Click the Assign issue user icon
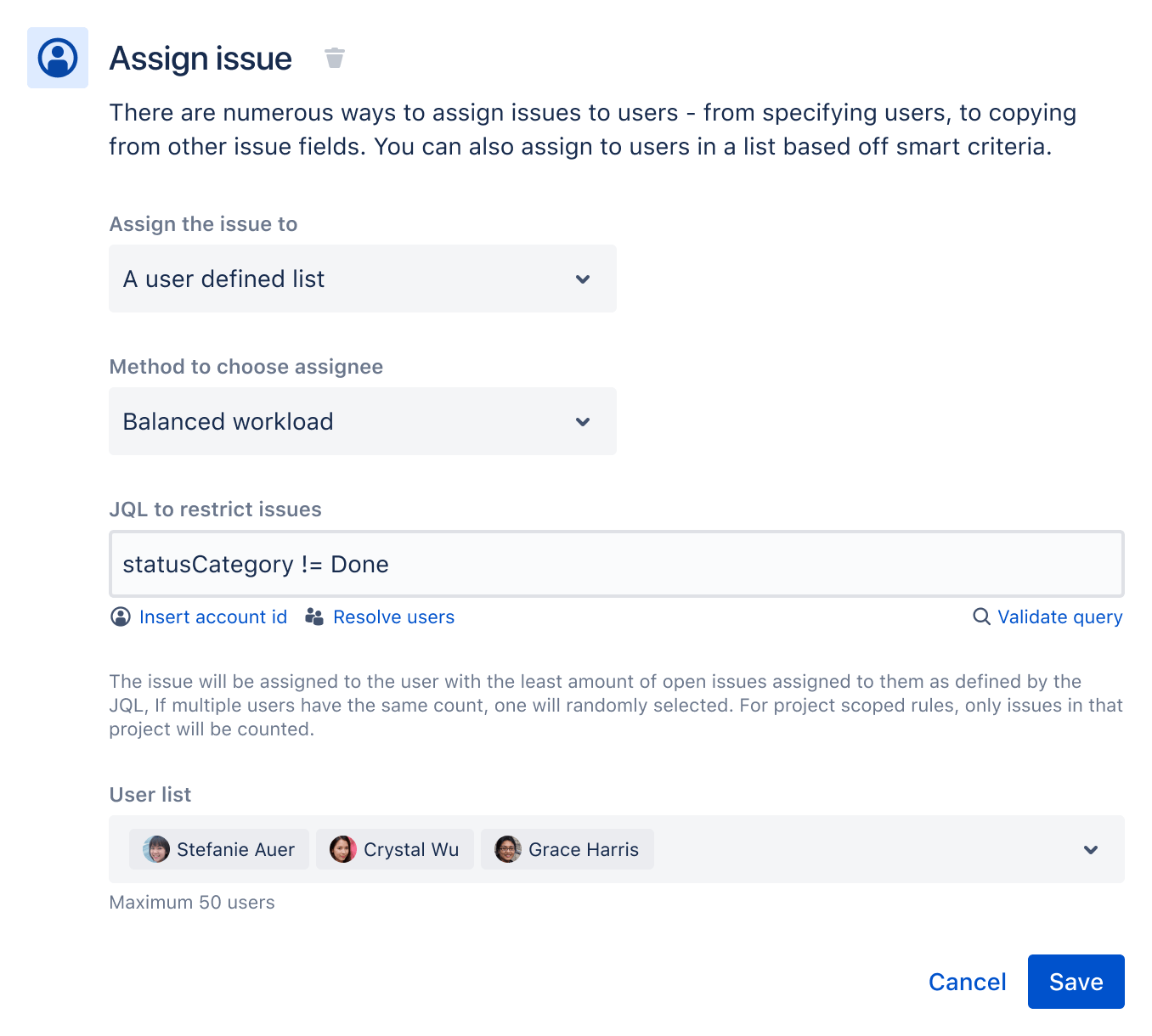This screenshot has width=1152, height=1036. click(x=58, y=58)
